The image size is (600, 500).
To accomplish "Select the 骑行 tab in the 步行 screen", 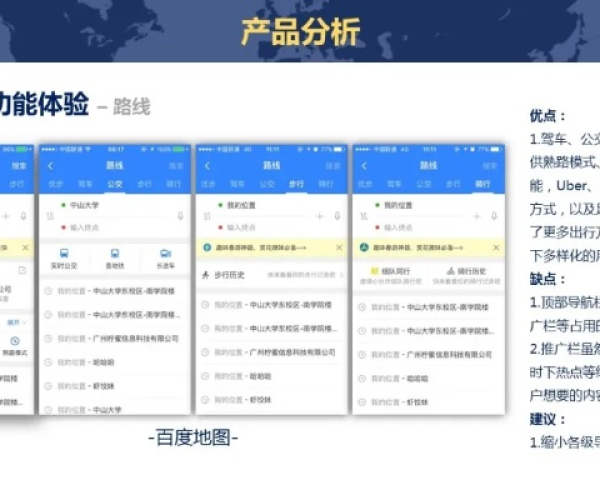I will click(326, 184).
